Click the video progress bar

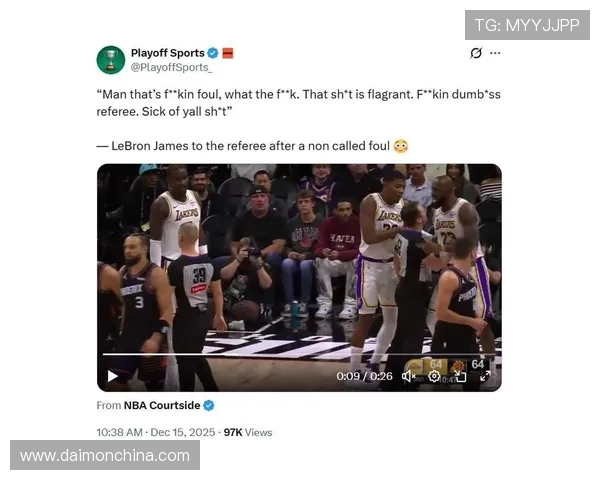tap(299, 354)
